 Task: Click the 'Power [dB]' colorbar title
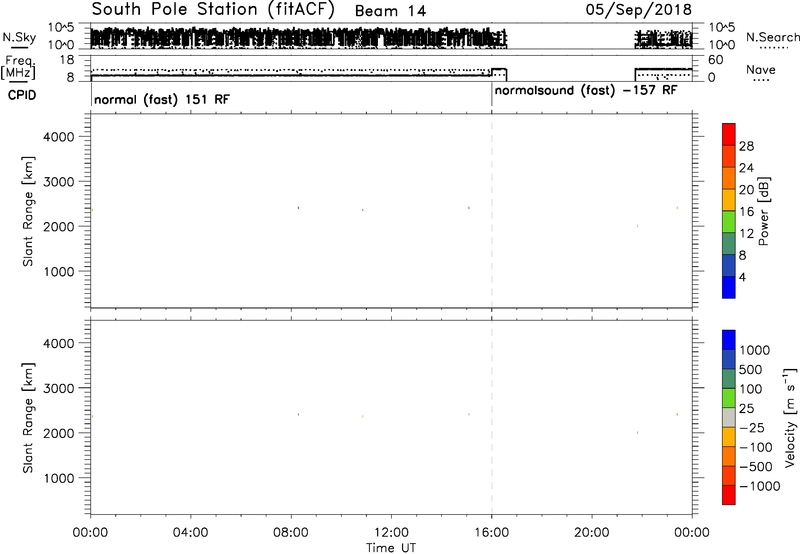click(764, 211)
